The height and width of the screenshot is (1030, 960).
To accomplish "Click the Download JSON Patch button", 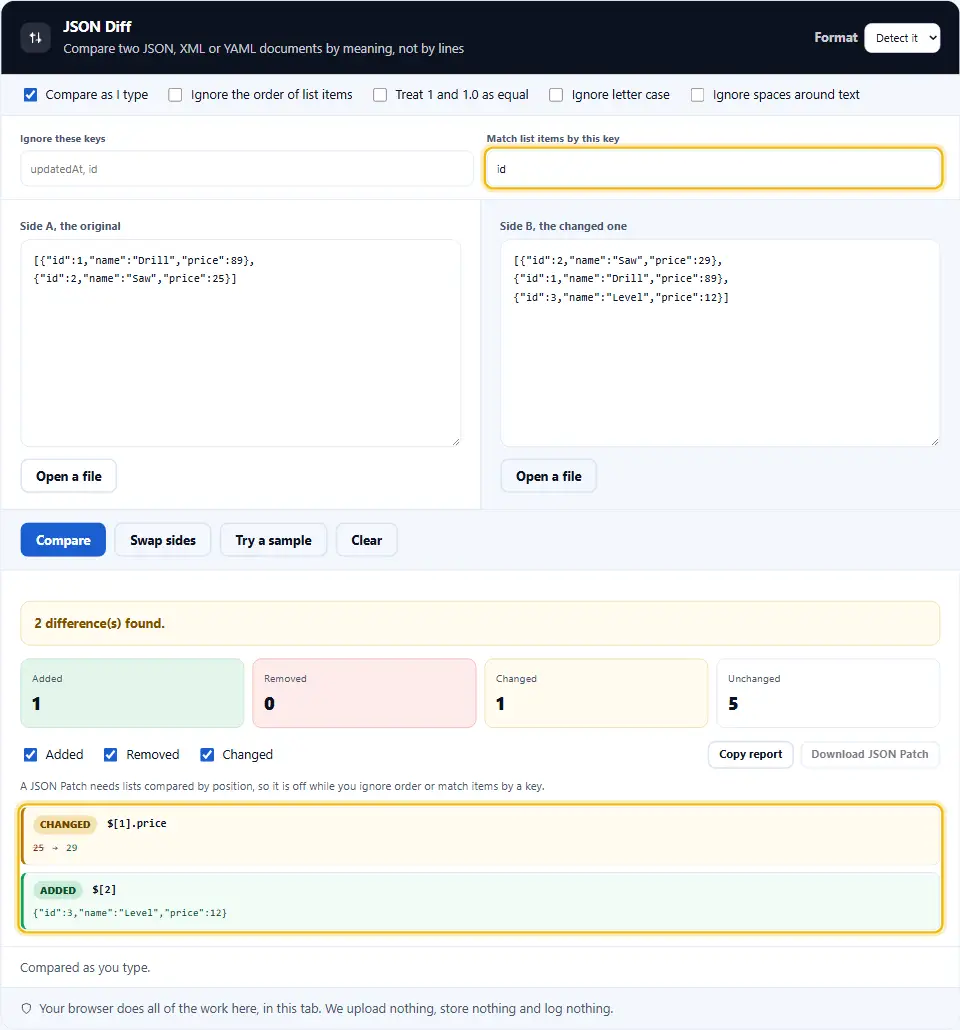I will point(869,754).
